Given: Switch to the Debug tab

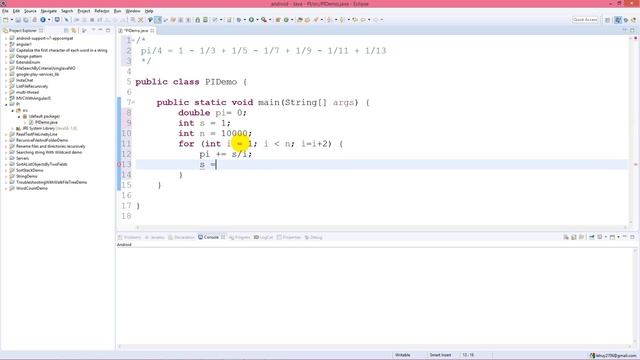Looking at the screenshot, I should tap(313, 237).
